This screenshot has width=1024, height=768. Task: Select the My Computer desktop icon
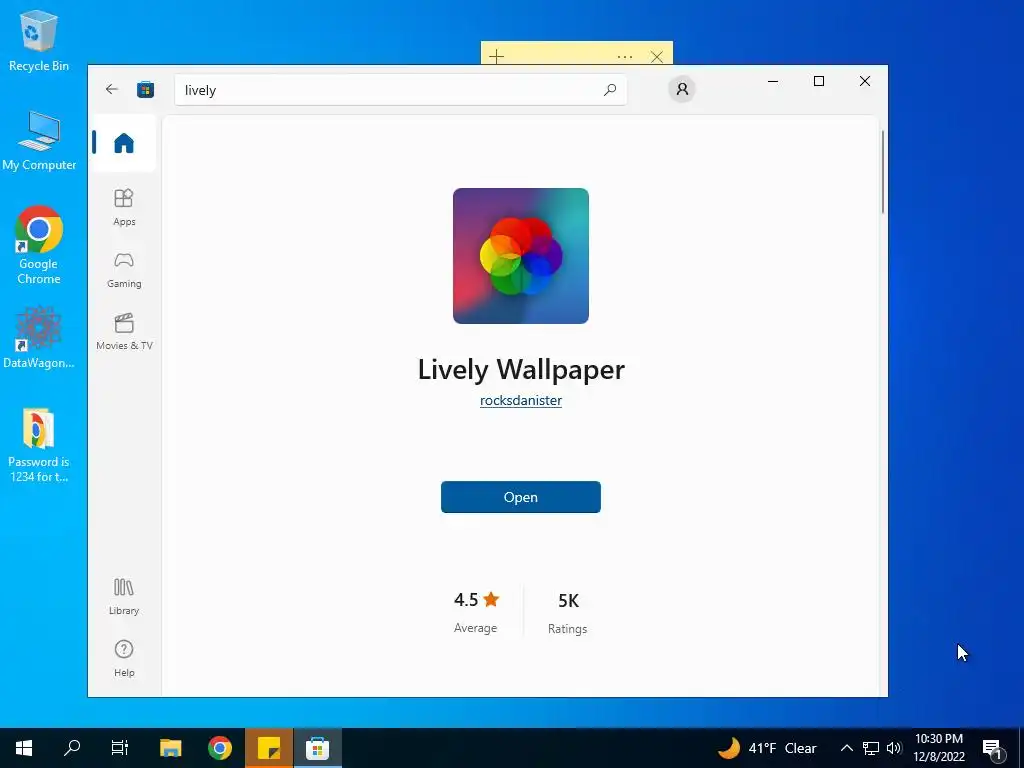click(x=39, y=140)
